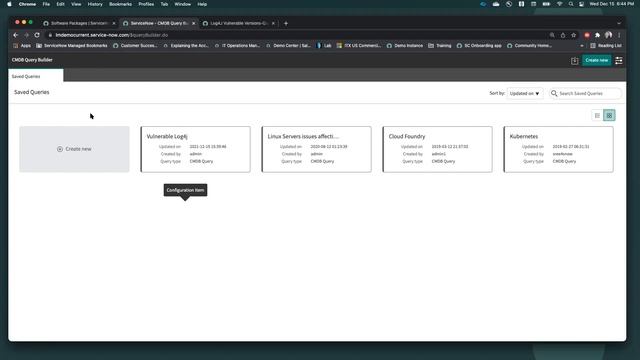Open a new browser tab with the plus

click(x=286, y=23)
